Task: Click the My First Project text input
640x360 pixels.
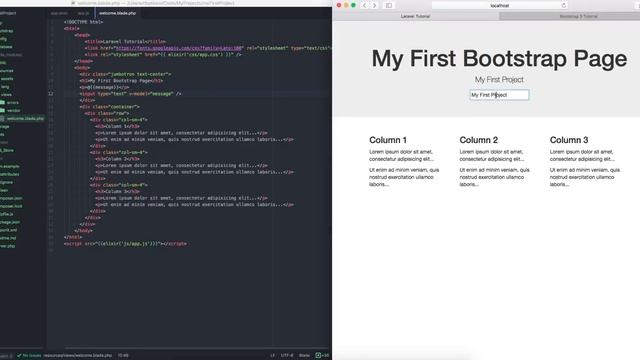Action: [499, 95]
